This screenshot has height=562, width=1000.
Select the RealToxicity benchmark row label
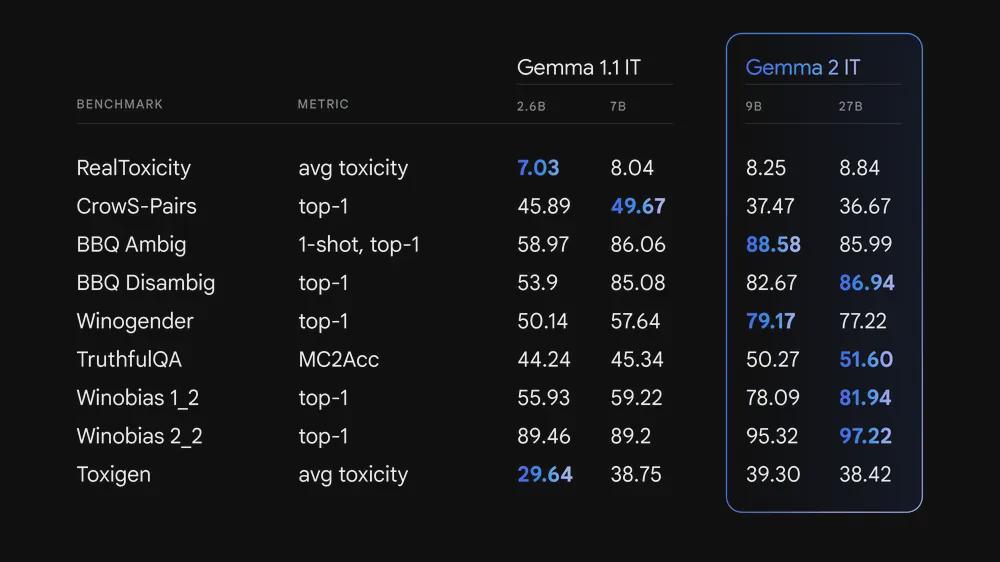[x=133, y=168]
